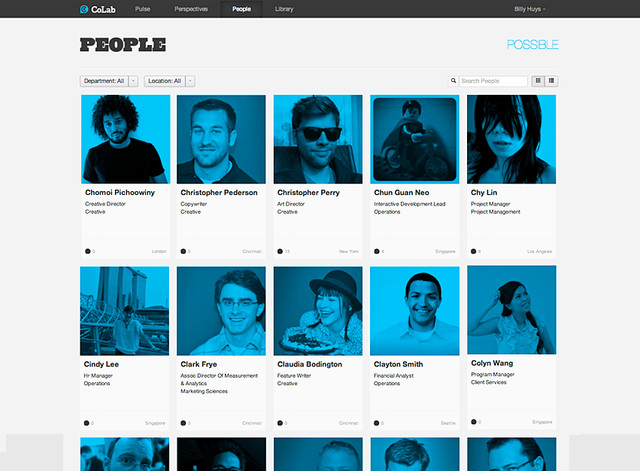The width and height of the screenshot is (640, 471).
Task: Focus the Search People field
Action: point(493,81)
